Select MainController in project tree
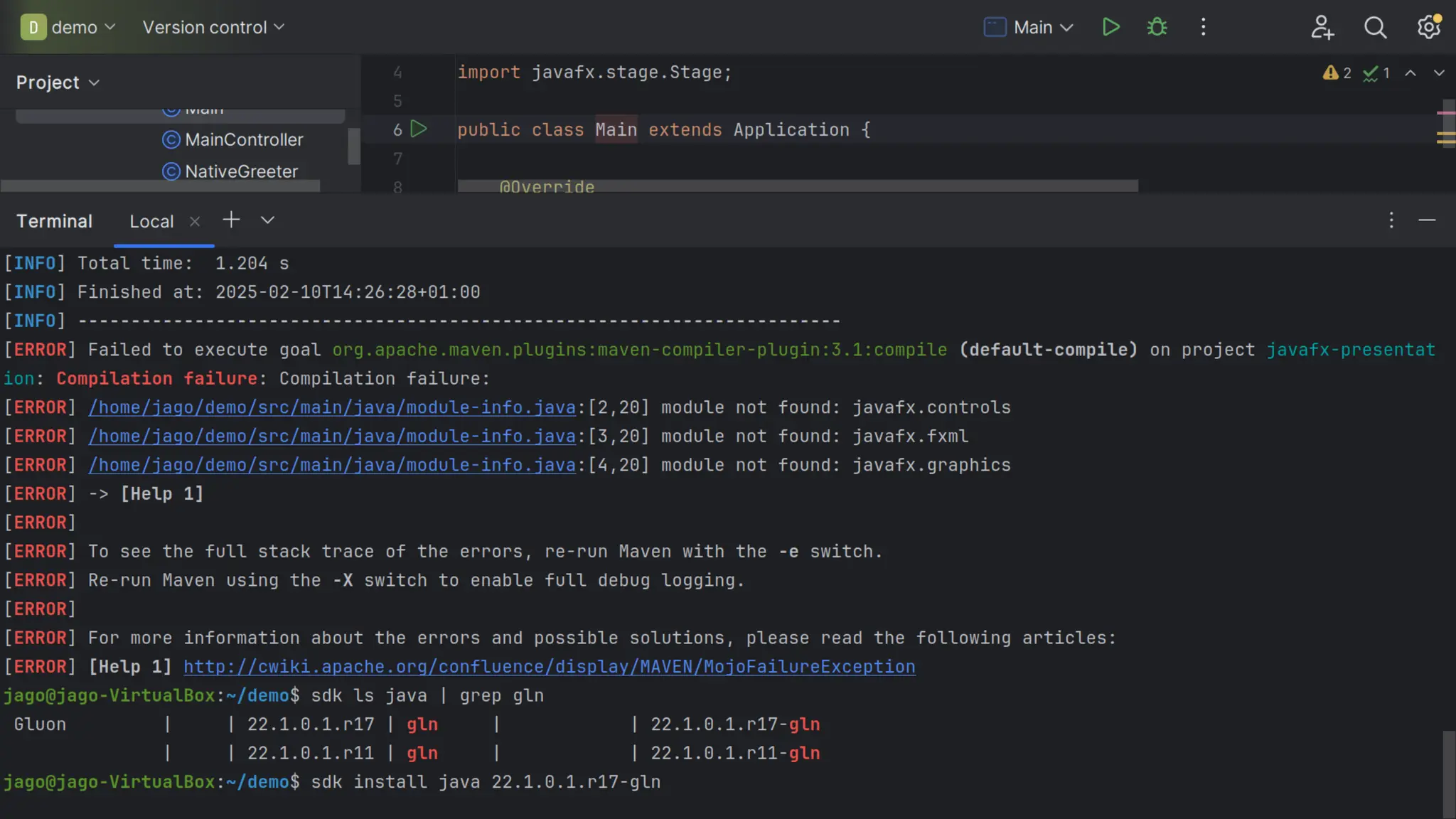The height and width of the screenshot is (819, 1456). tap(243, 139)
